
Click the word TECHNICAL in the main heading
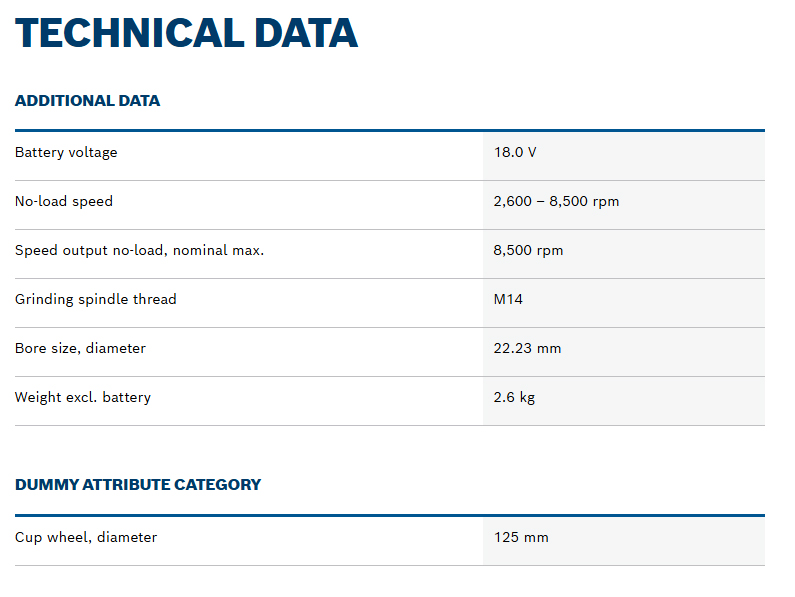click(x=128, y=33)
